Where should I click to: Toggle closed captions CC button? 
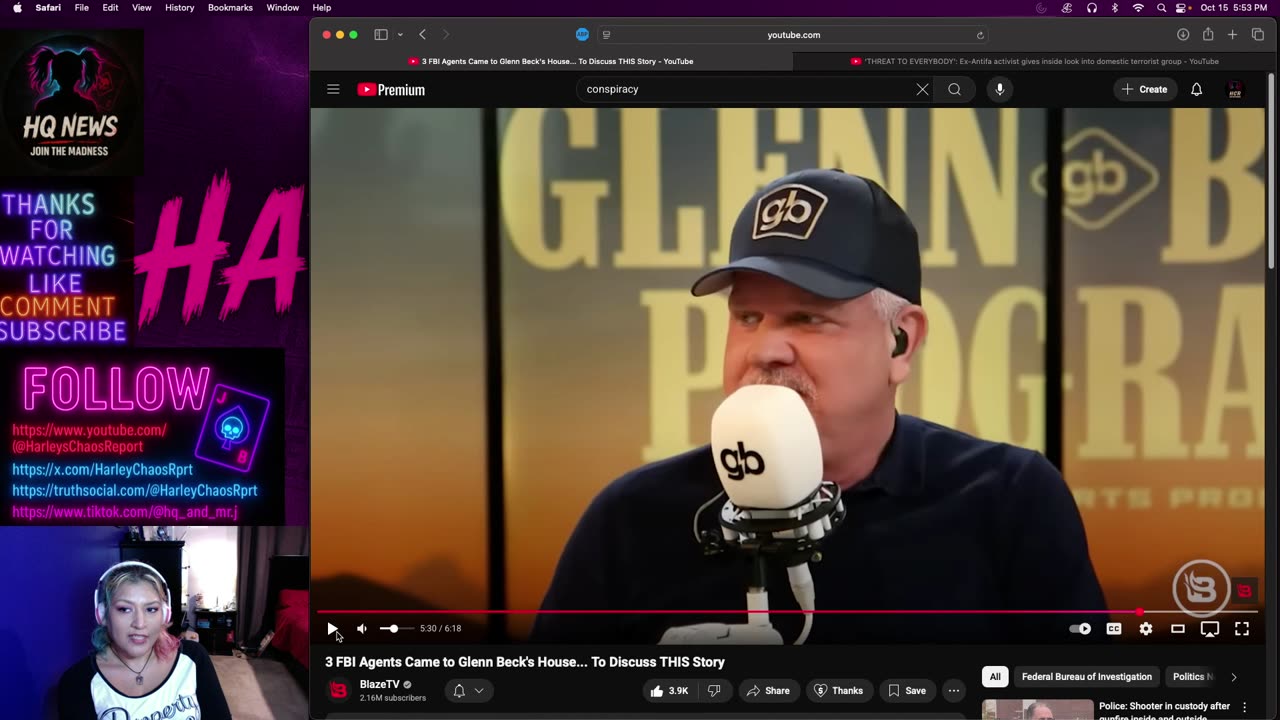click(x=1113, y=628)
